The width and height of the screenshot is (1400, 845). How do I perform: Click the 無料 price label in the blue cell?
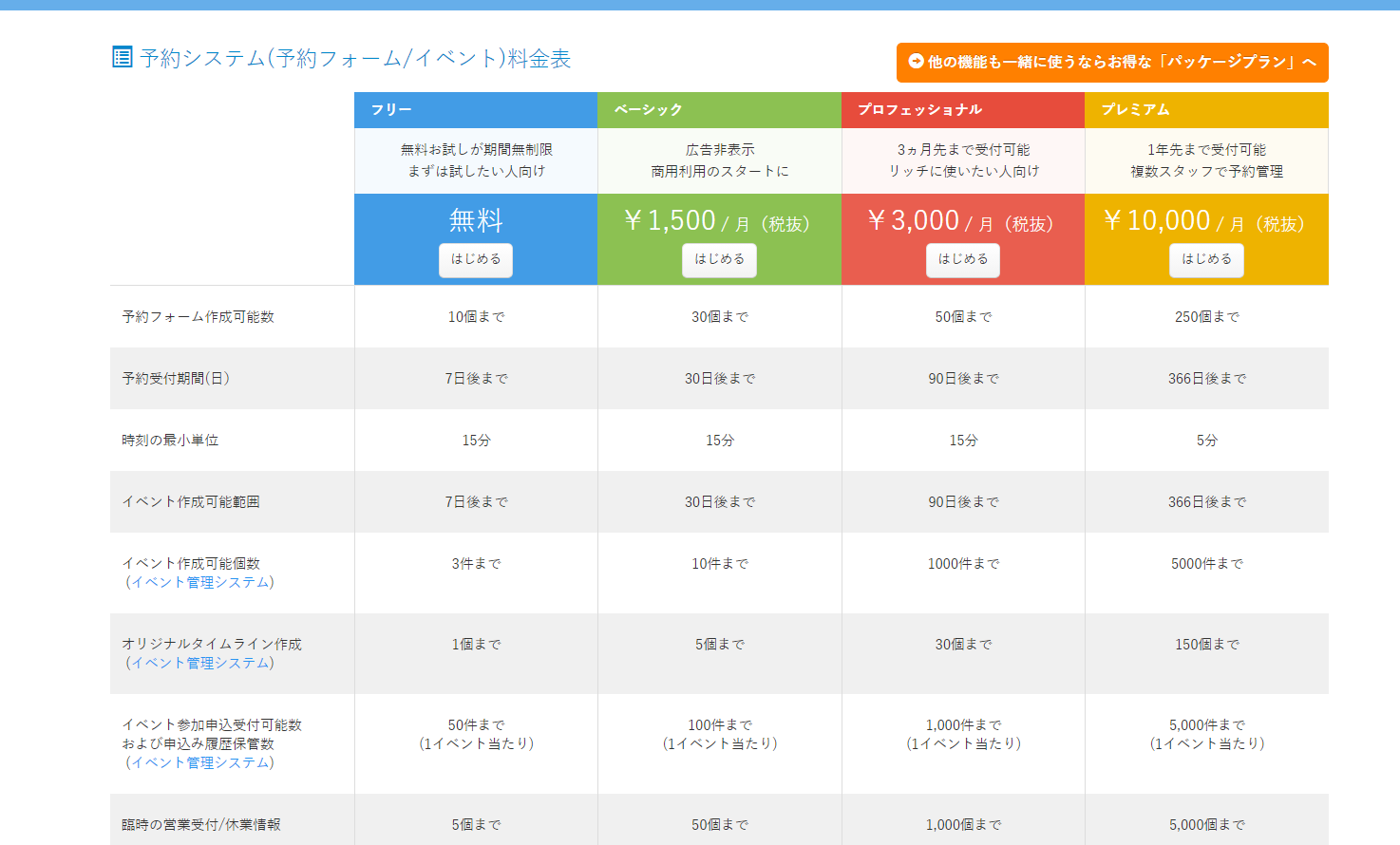pyautogui.click(x=475, y=220)
